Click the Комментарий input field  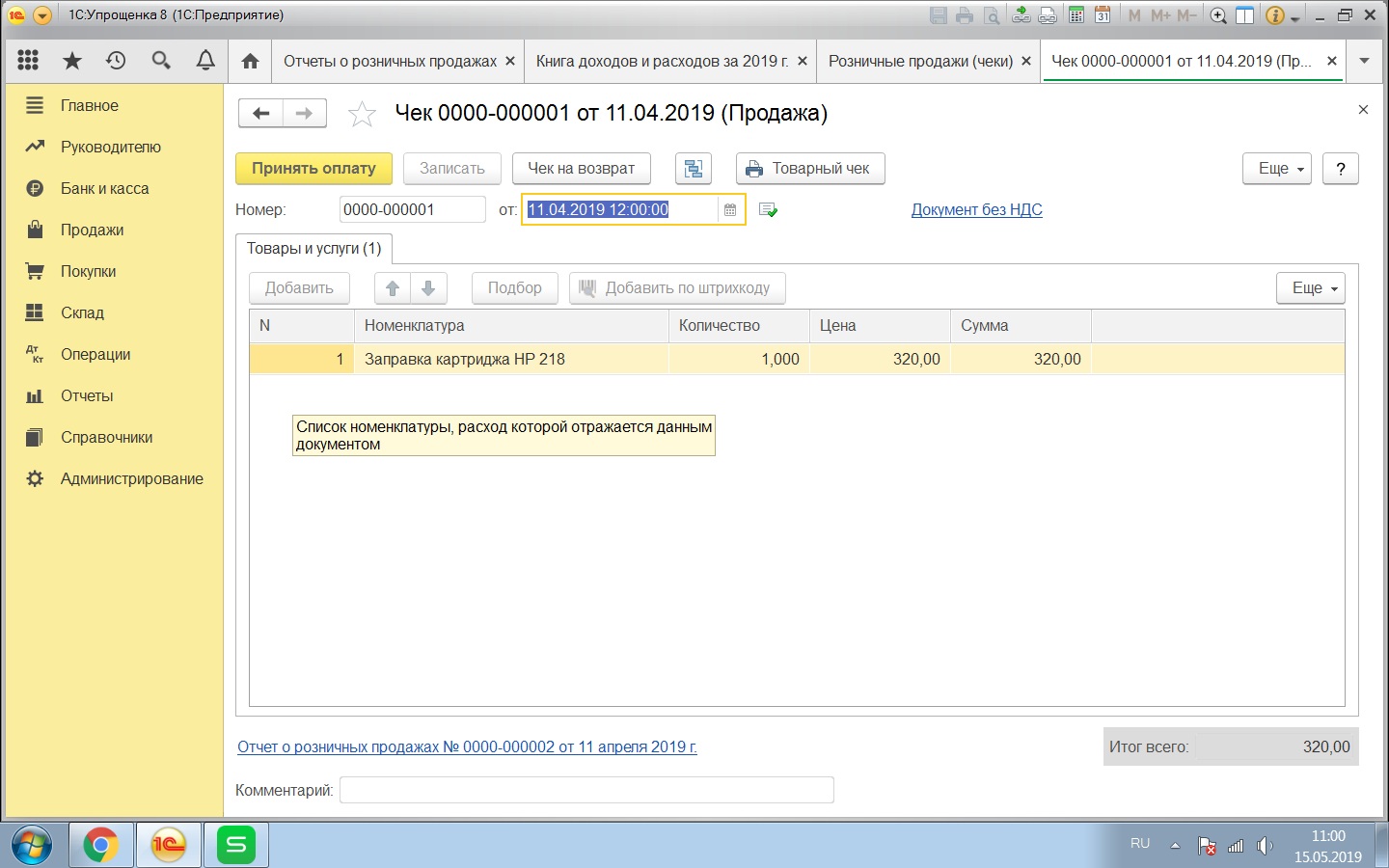click(586, 790)
